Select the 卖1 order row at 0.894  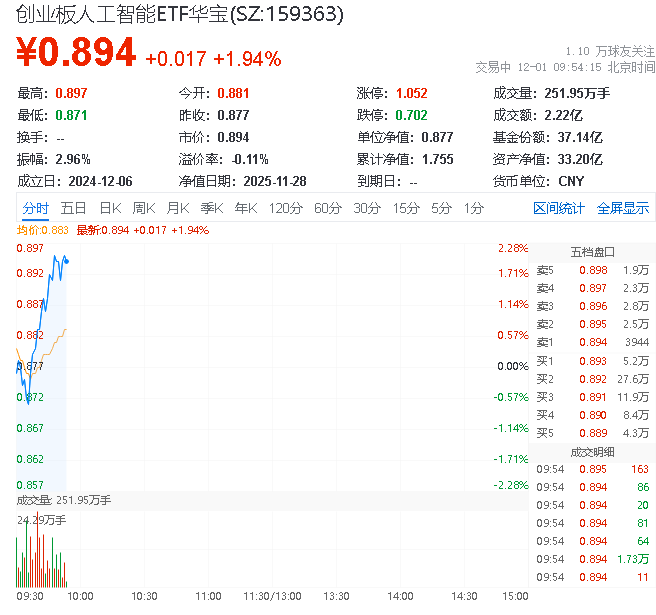(x=592, y=342)
